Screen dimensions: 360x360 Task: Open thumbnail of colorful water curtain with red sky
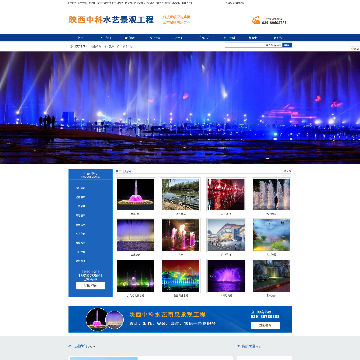coord(180,276)
